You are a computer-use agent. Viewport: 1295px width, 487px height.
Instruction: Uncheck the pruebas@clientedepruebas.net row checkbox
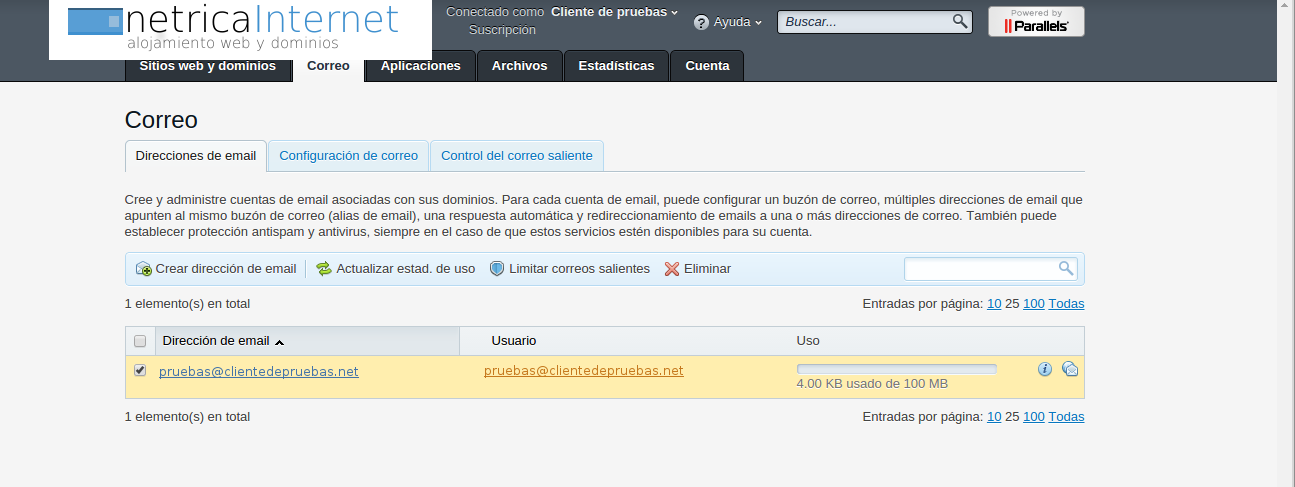tap(140, 371)
